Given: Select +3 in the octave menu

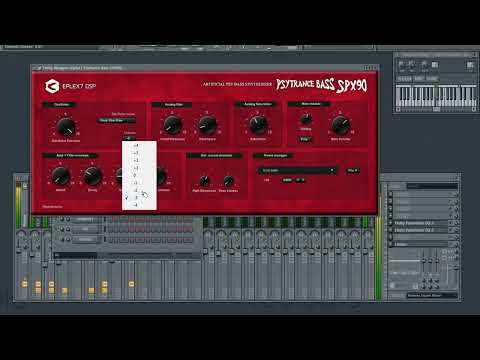Looking at the screenshot, I should point(139,153).
